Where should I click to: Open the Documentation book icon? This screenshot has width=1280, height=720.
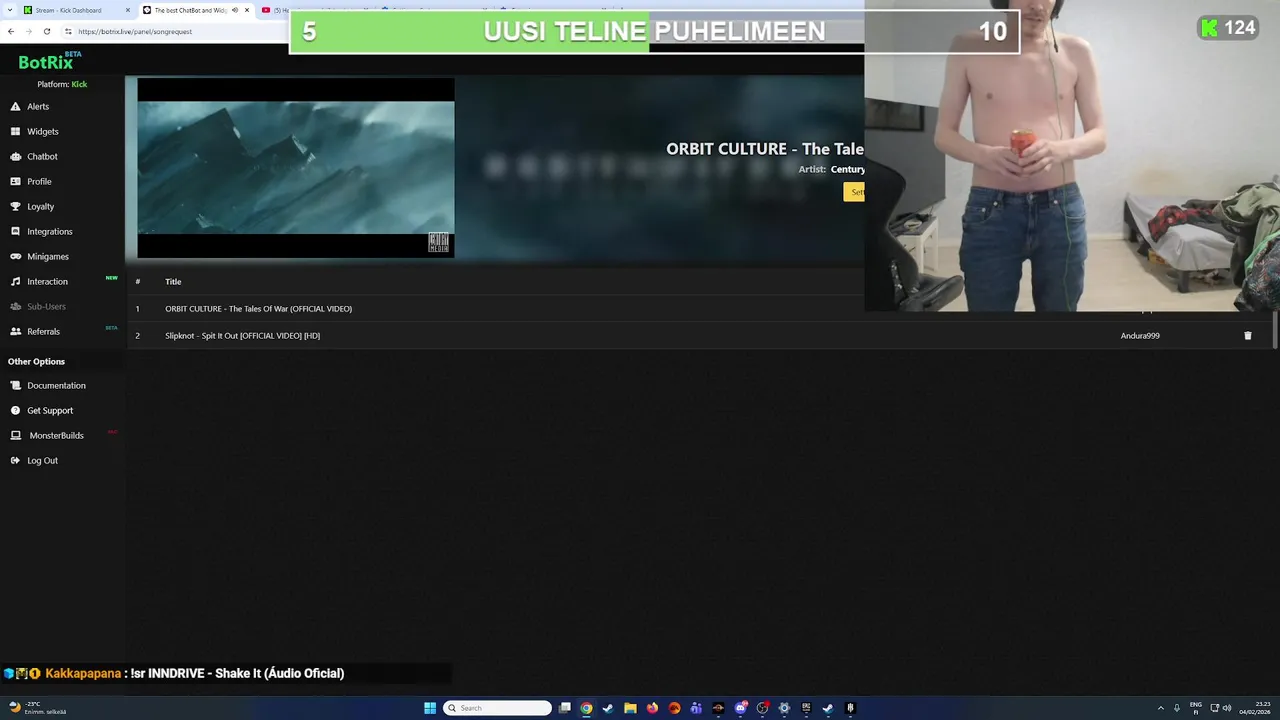coord(16,385)
